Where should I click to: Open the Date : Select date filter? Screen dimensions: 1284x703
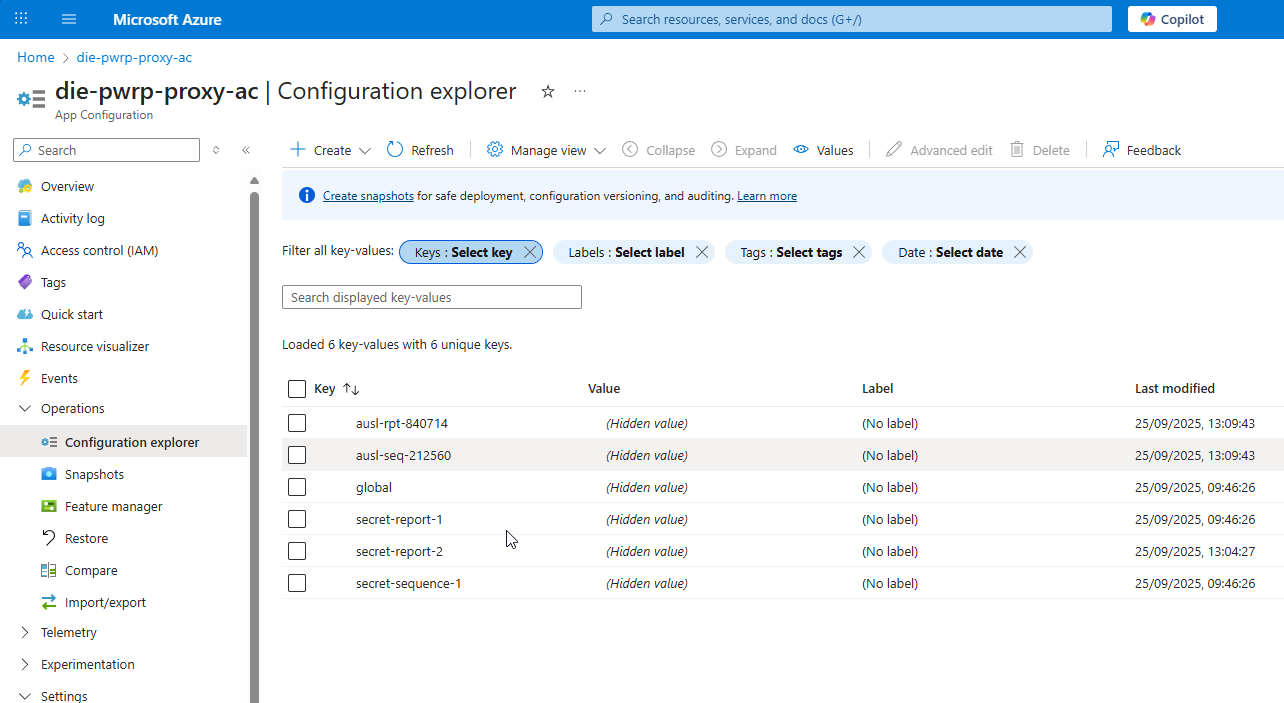point(950,252)
